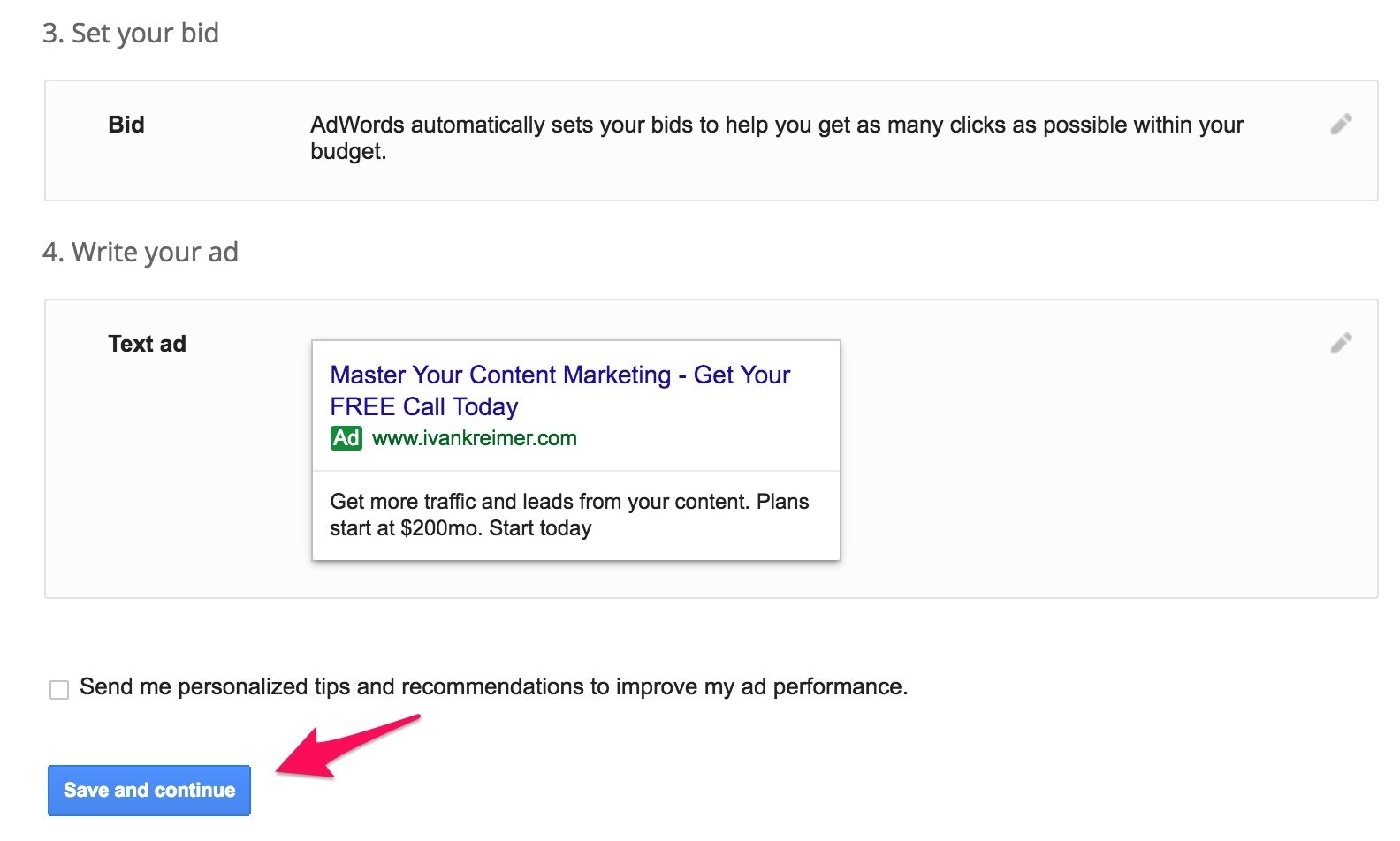This screenshot has width=1400, height=841.
Task: Click the 'Send me personalized tips' label text
Action: point(493,687)
